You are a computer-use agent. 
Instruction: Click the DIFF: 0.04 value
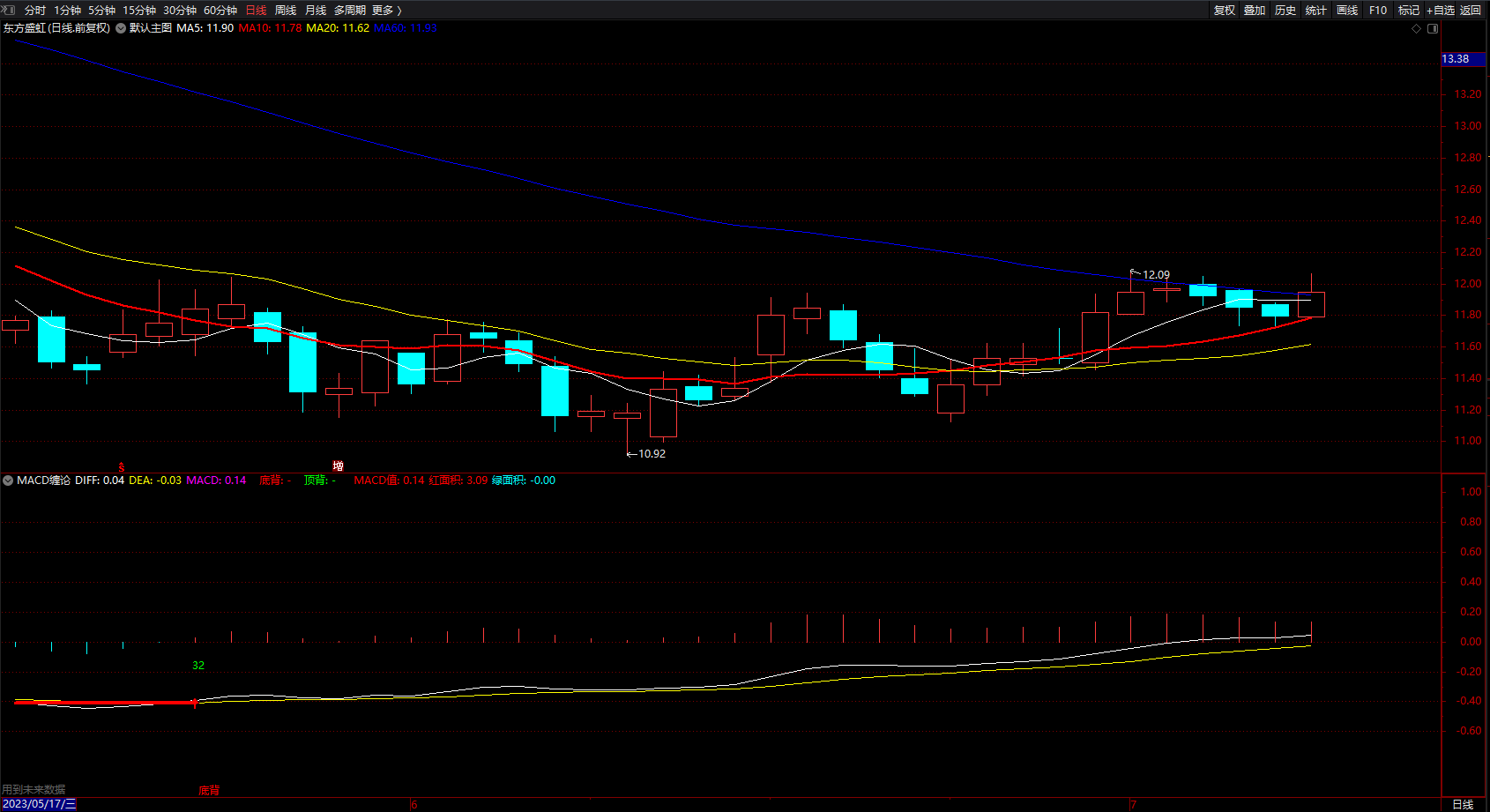(x=100, y=480)
